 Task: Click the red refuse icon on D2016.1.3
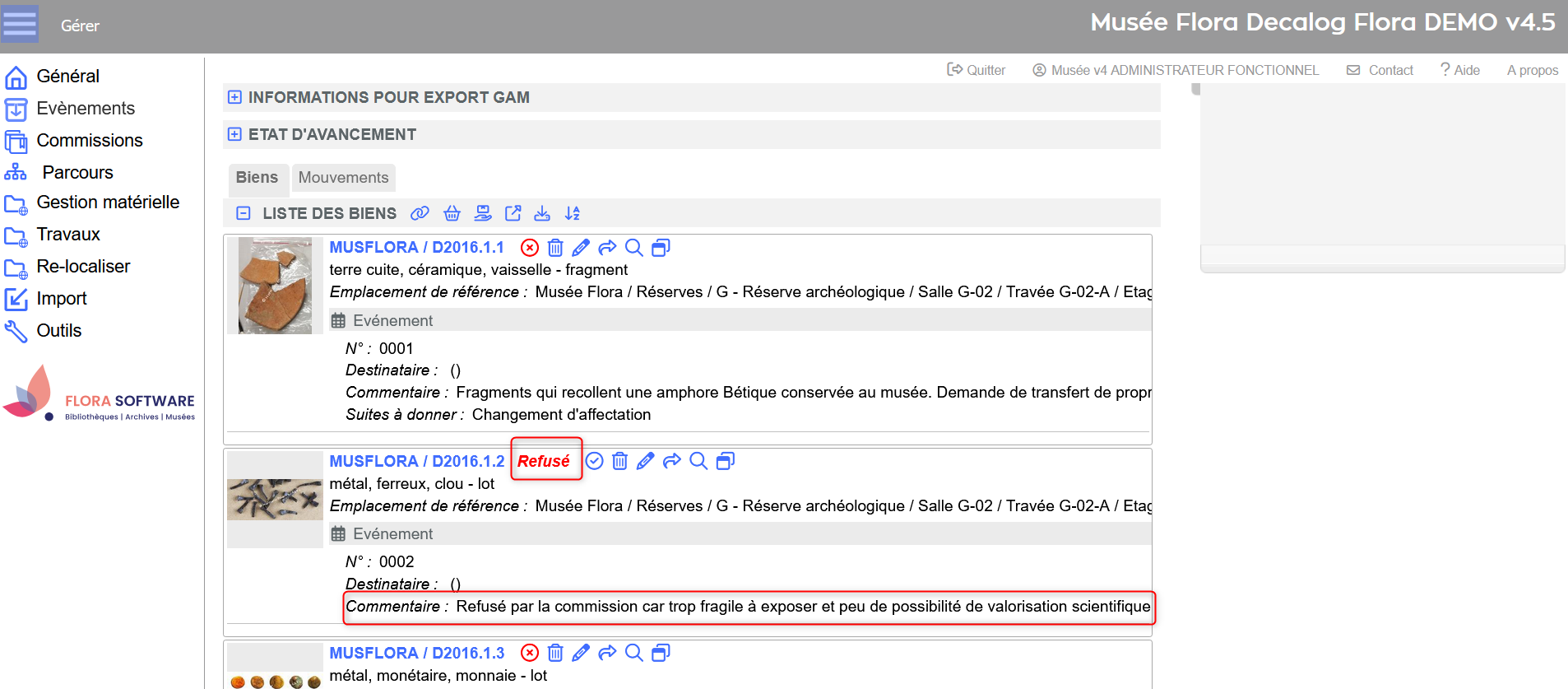(530, 653)
